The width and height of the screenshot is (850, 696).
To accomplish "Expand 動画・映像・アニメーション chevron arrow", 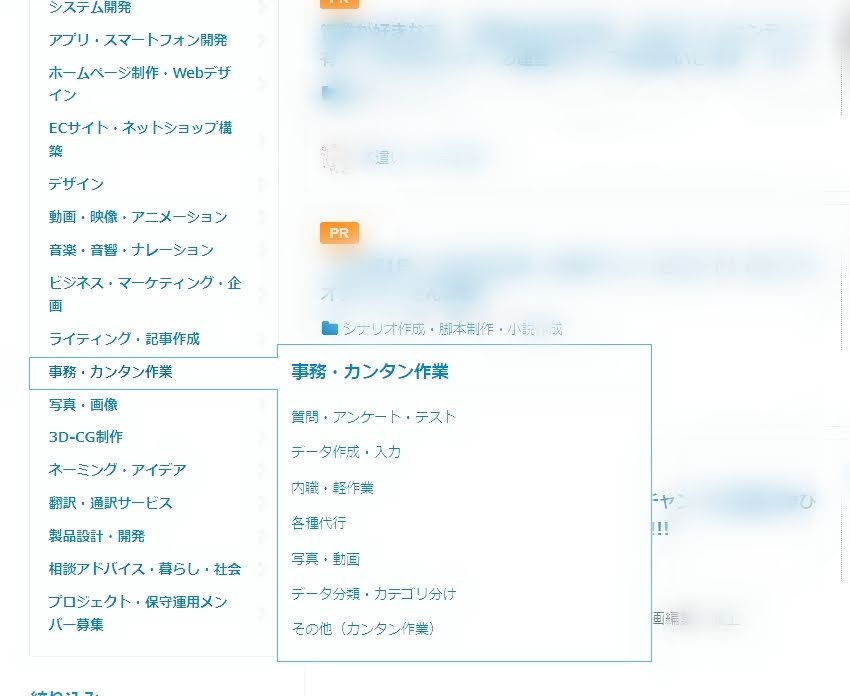I will pos(262,217).
